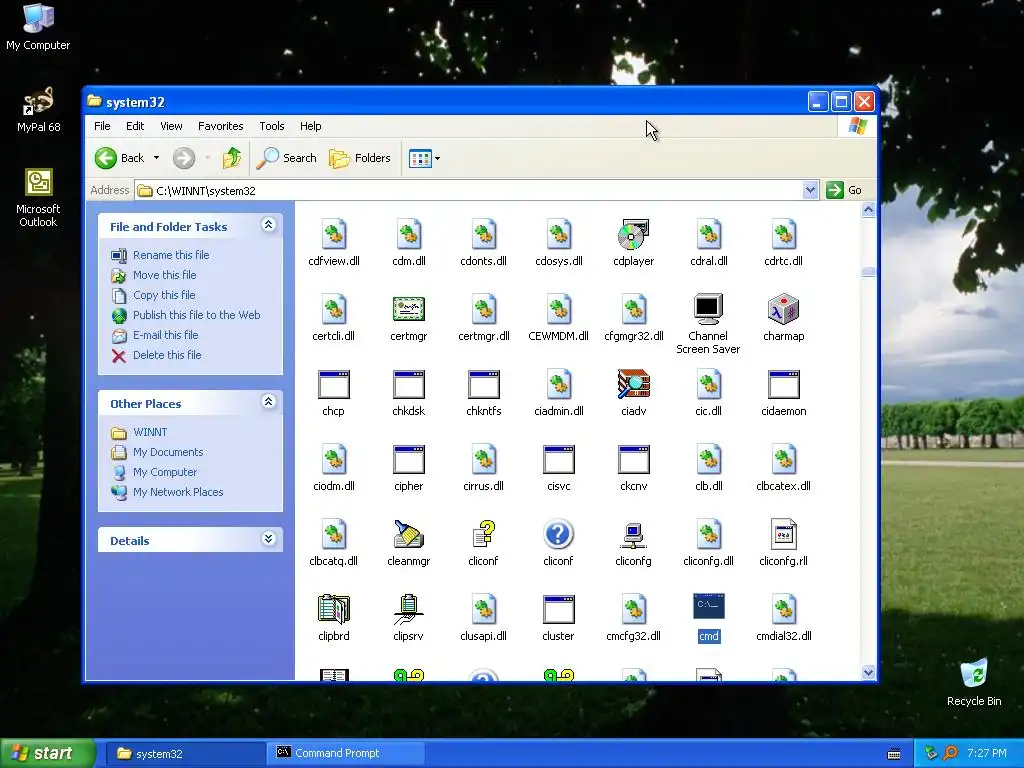The height and width of the screenshot is (768, 1024).
Task: Click Rename this file link
Action: coord(171,255)
